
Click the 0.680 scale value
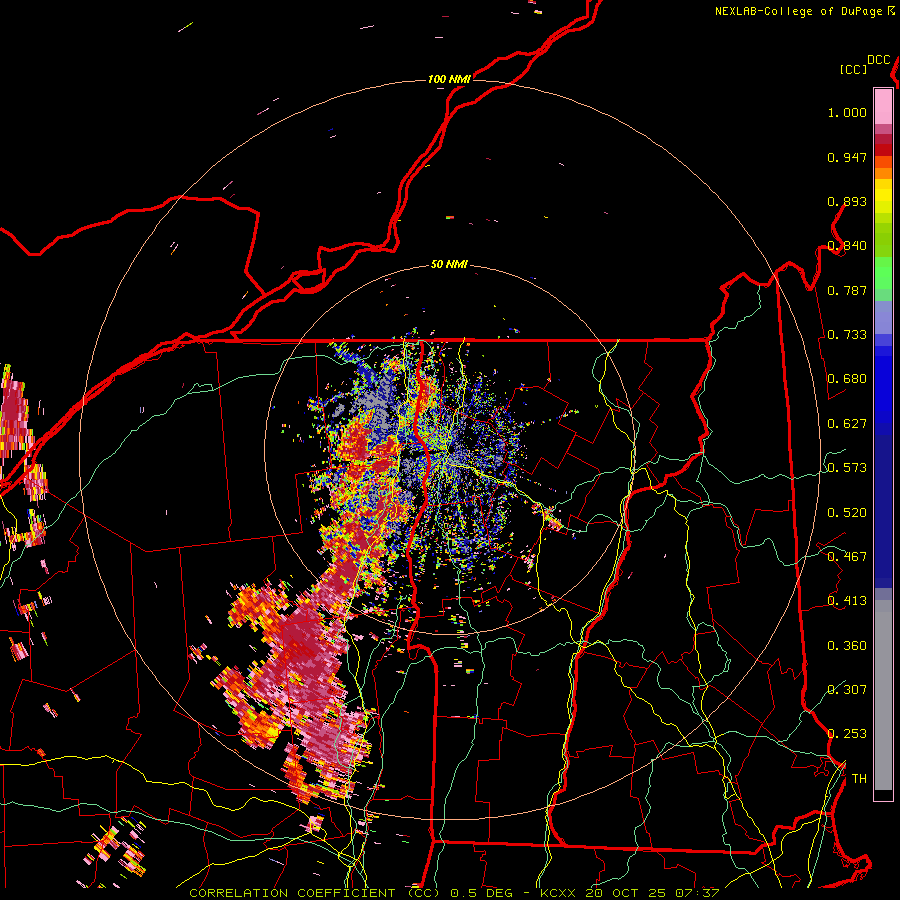click(847, 379)
